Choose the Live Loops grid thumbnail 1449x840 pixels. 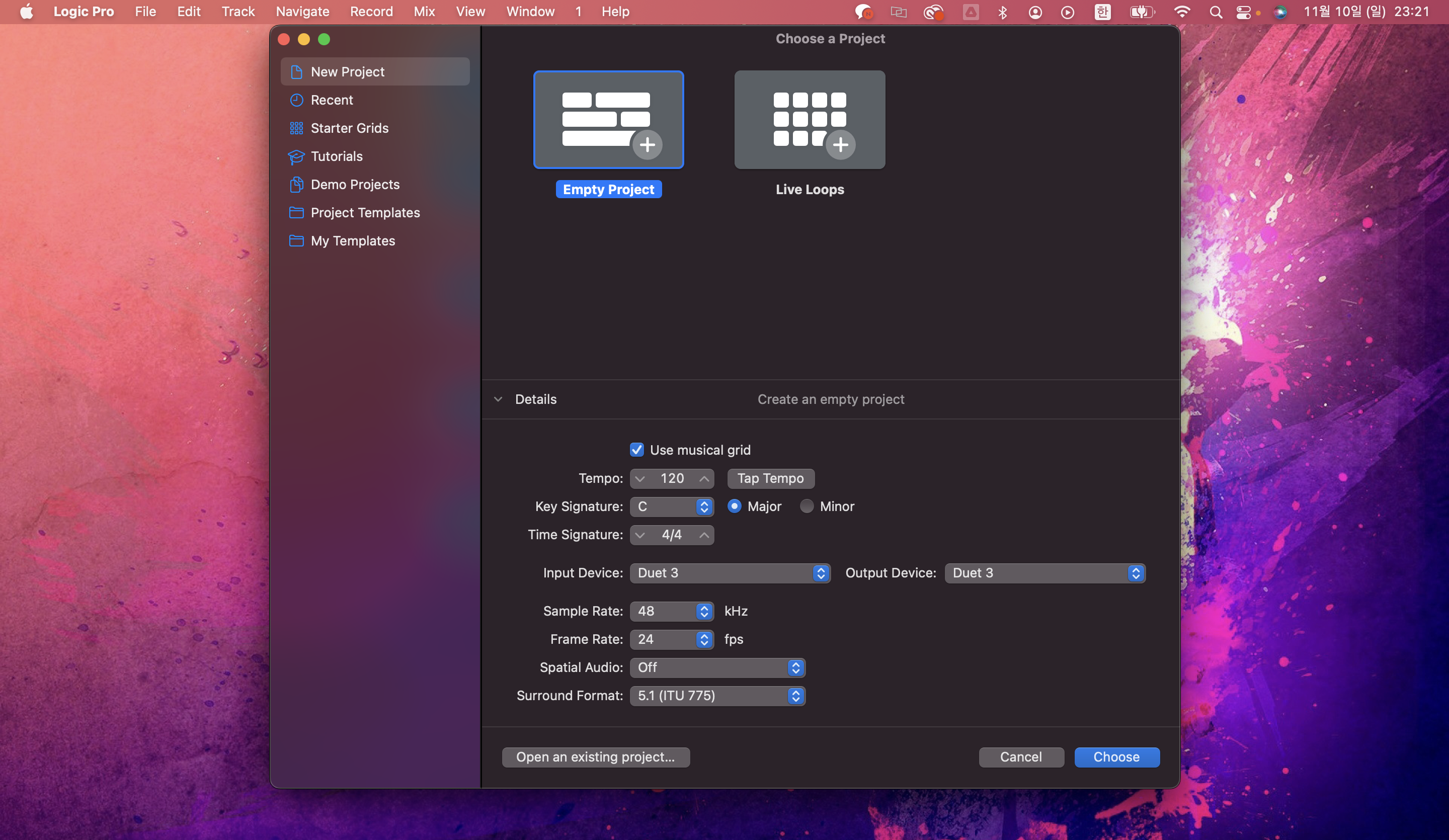click(809, 120)
